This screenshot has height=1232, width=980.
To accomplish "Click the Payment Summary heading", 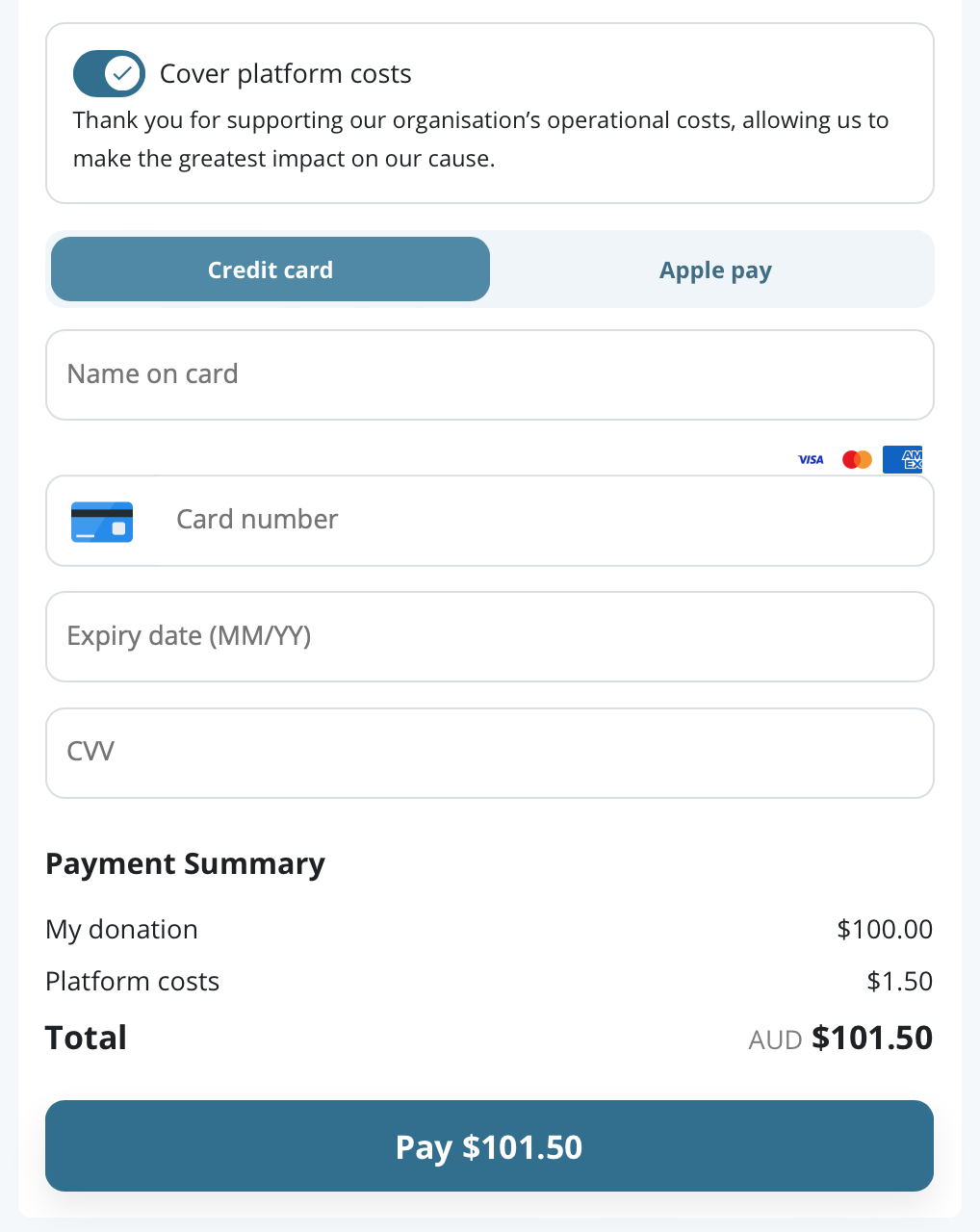I will click(185, 863).
